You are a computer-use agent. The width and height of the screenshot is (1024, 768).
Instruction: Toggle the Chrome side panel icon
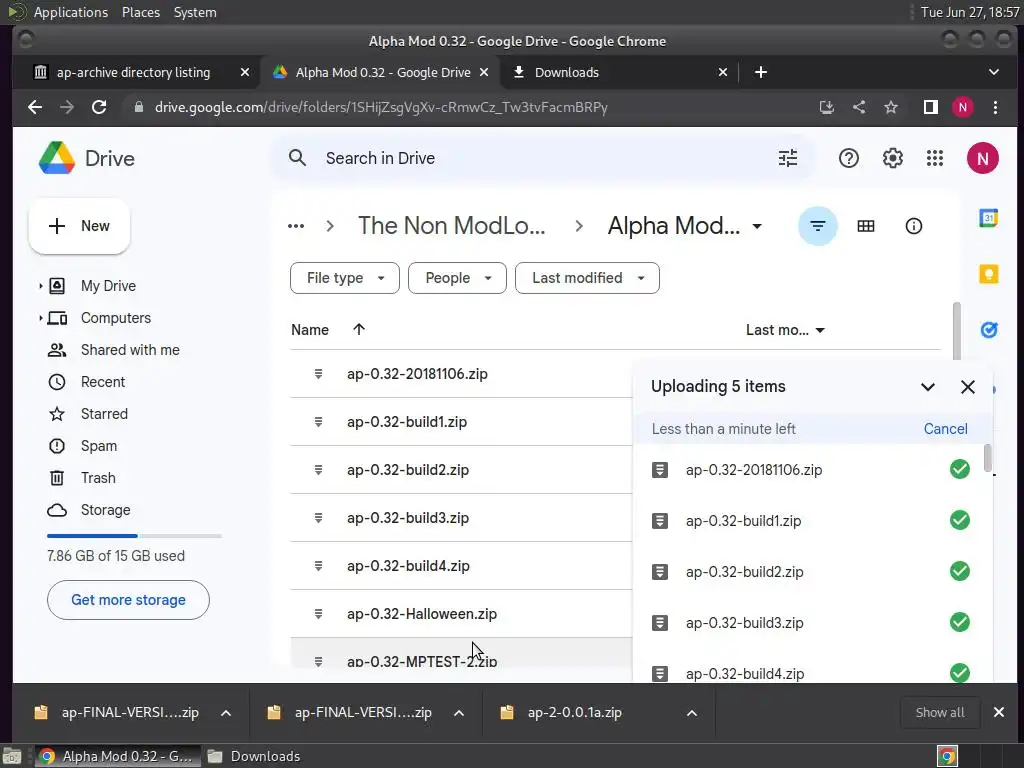(931, 107)
